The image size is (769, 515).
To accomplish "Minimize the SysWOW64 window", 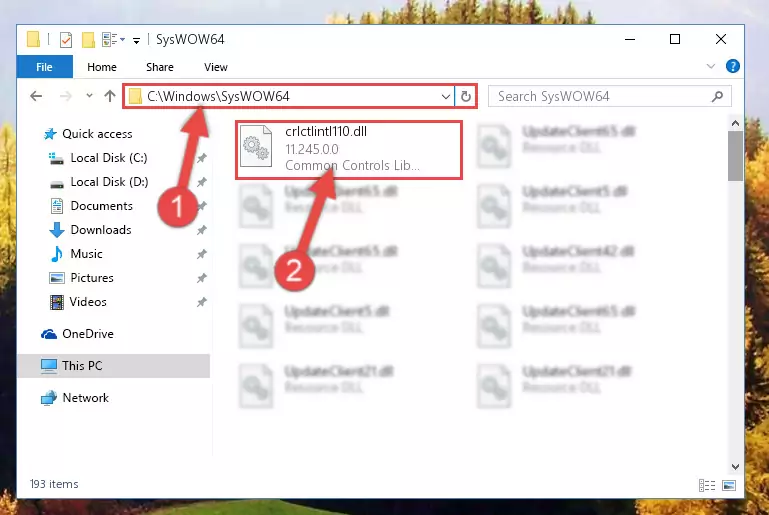I will 630,39.
